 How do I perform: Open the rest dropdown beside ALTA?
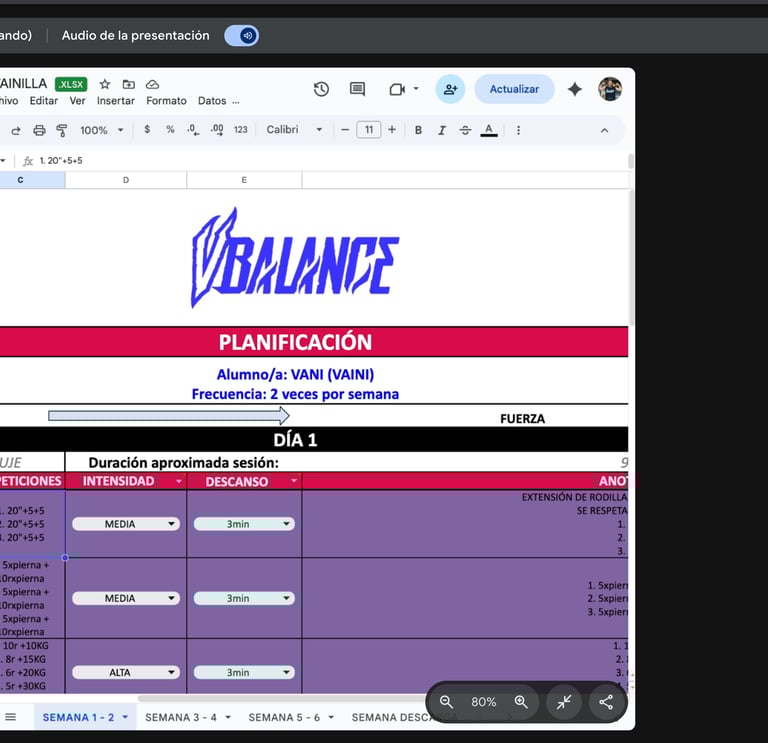click(x=244, y=672)
